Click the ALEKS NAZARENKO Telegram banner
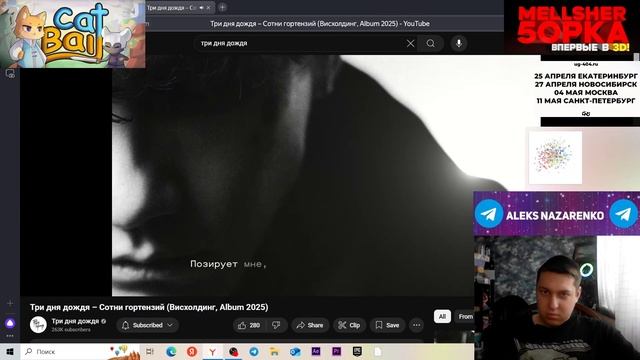The width and height of the screenshot is (640, 360). [556, 214]
